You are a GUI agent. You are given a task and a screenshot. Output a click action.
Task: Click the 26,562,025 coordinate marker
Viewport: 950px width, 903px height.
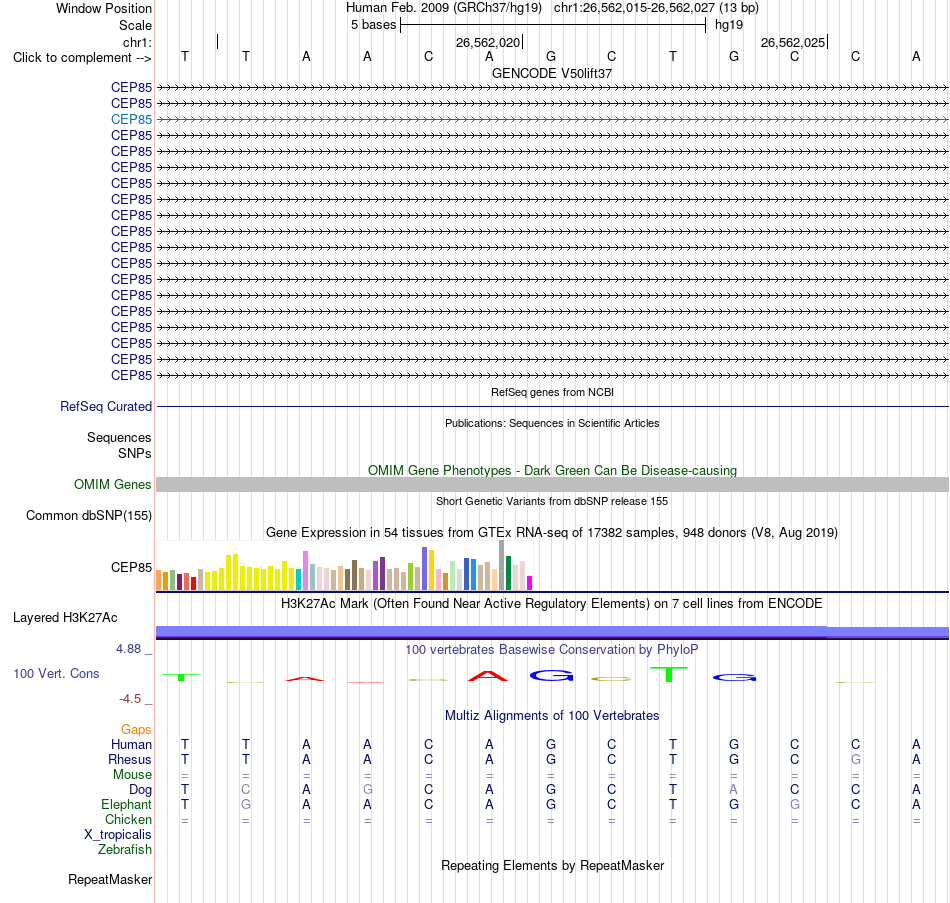click(792, 42)
